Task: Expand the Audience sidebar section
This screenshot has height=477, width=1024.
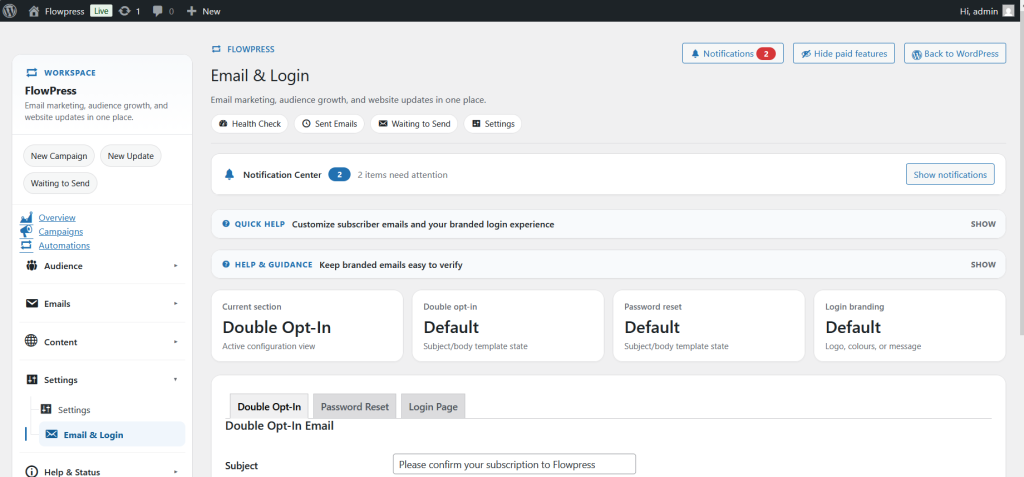Action: point(102,266)
